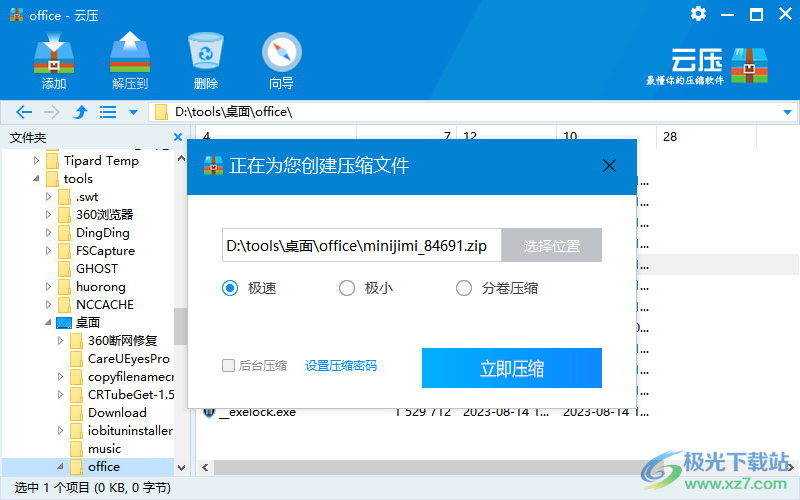Expand the NCCACHE folder
Viewport: 800px width, 500px height.
click(48, 305)
